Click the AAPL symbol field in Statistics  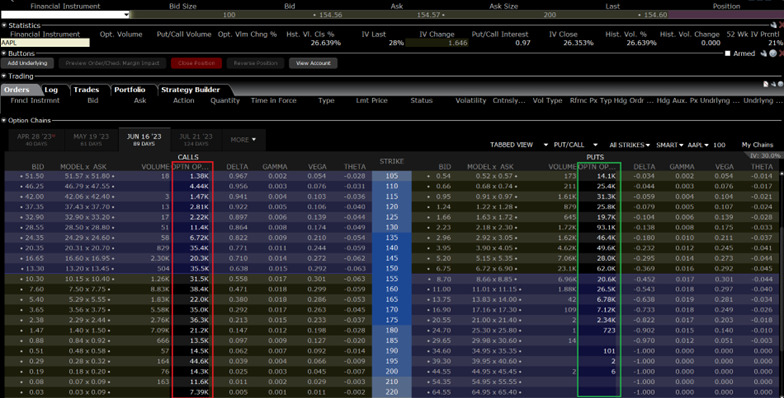click(45, 43)
